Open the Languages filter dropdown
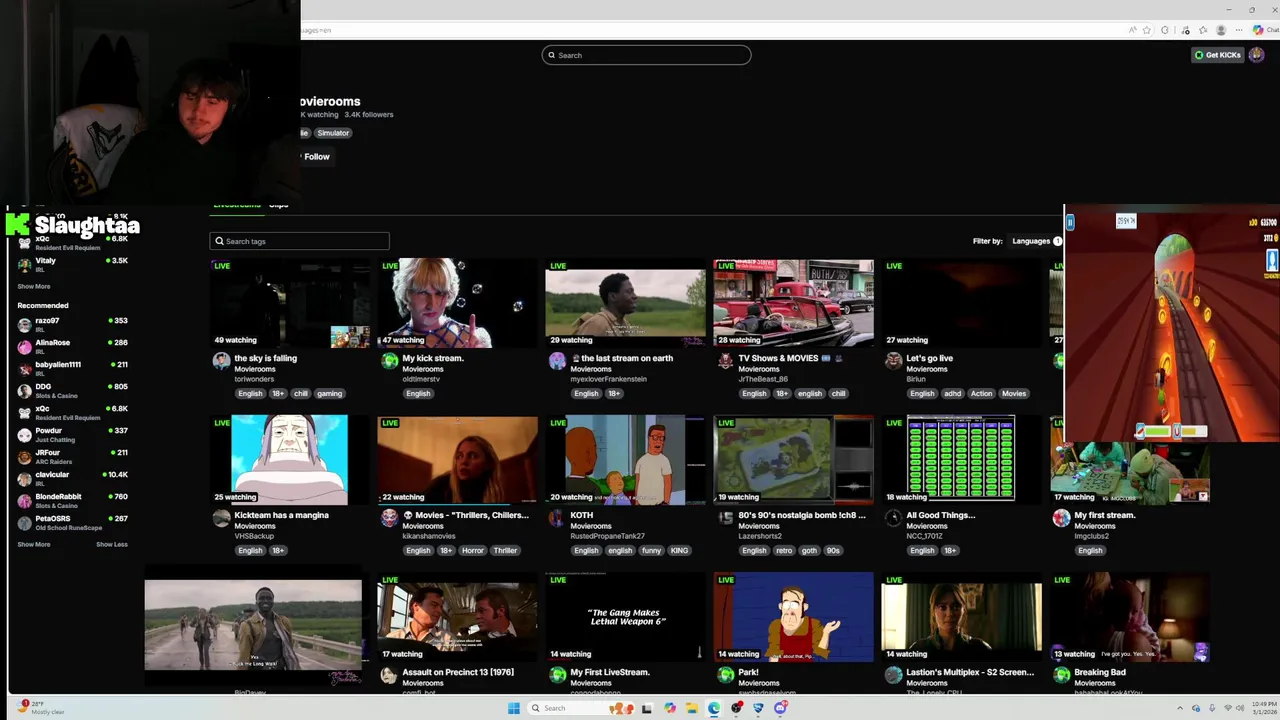 coord(1036,241)
